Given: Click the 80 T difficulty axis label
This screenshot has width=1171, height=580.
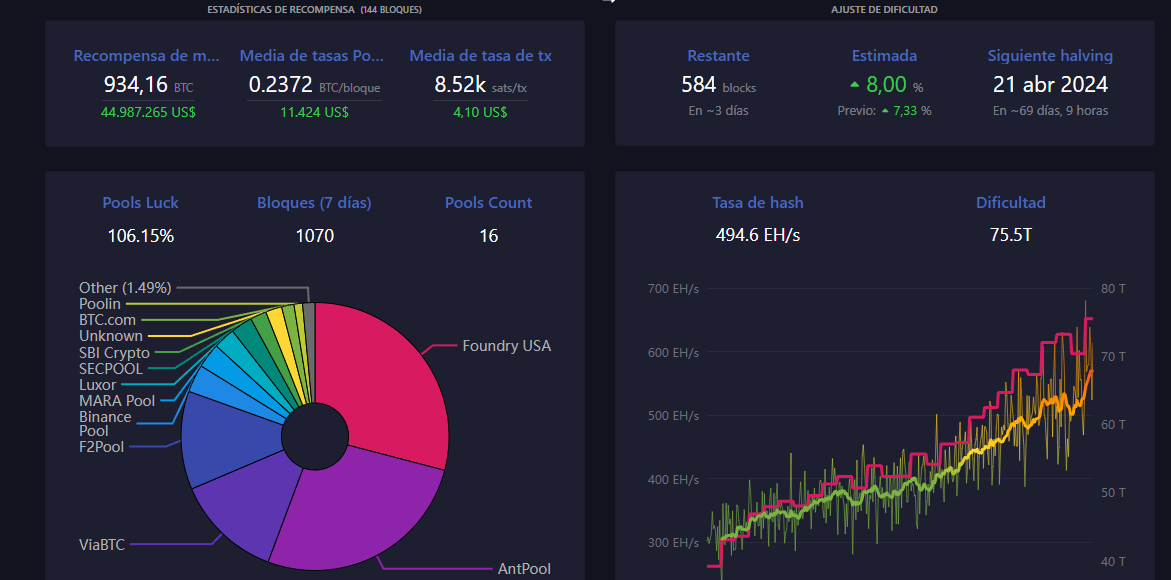Looking at the screenshot, I should click(1113, 288).
